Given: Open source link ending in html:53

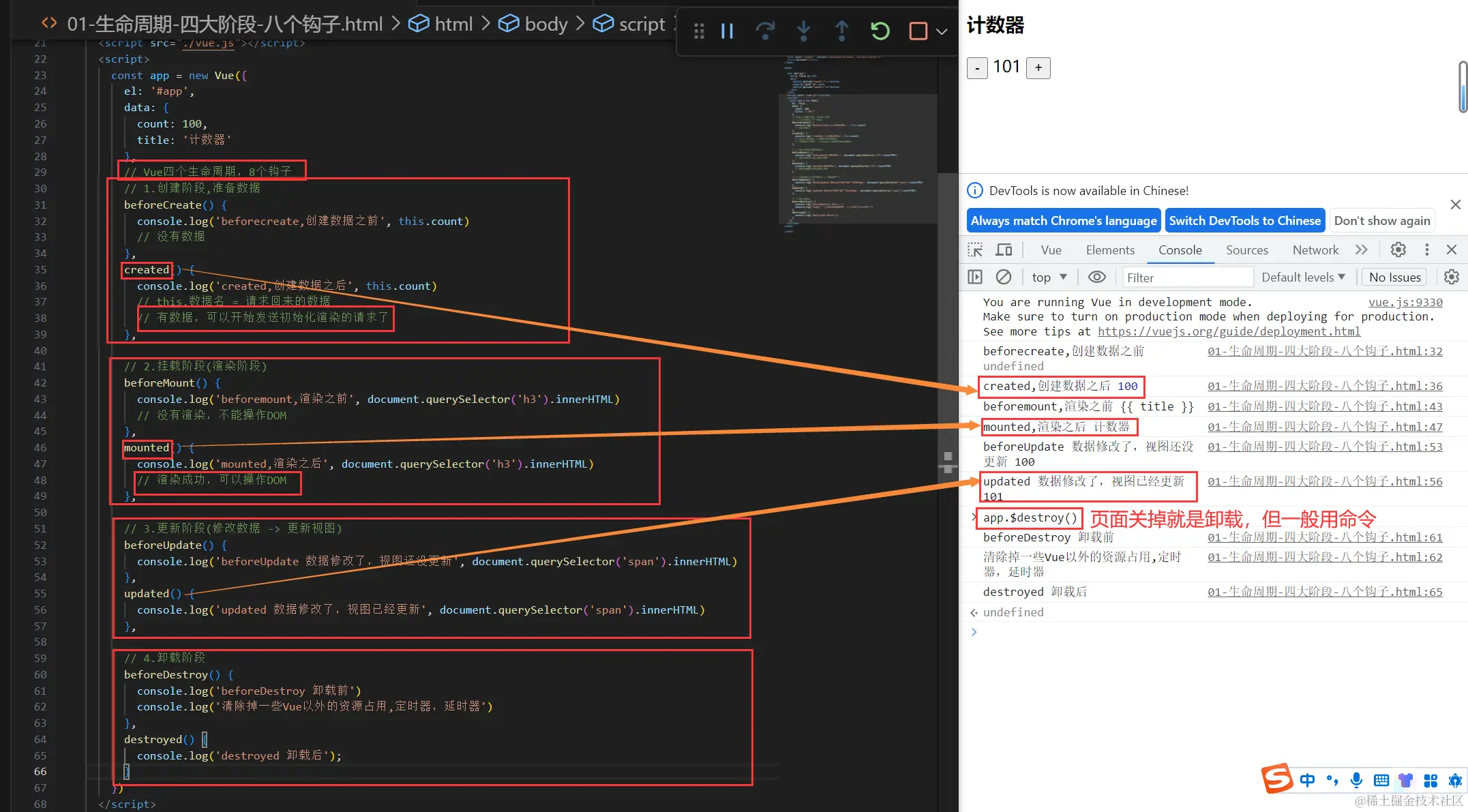Looking at the screenshot, I should pos(1325,447).
